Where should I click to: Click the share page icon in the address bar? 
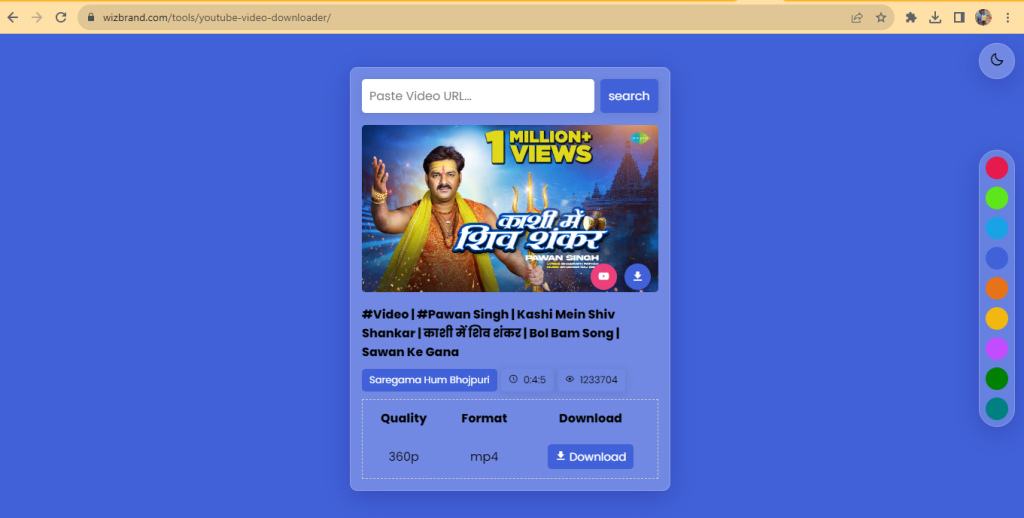coord(857,17)
